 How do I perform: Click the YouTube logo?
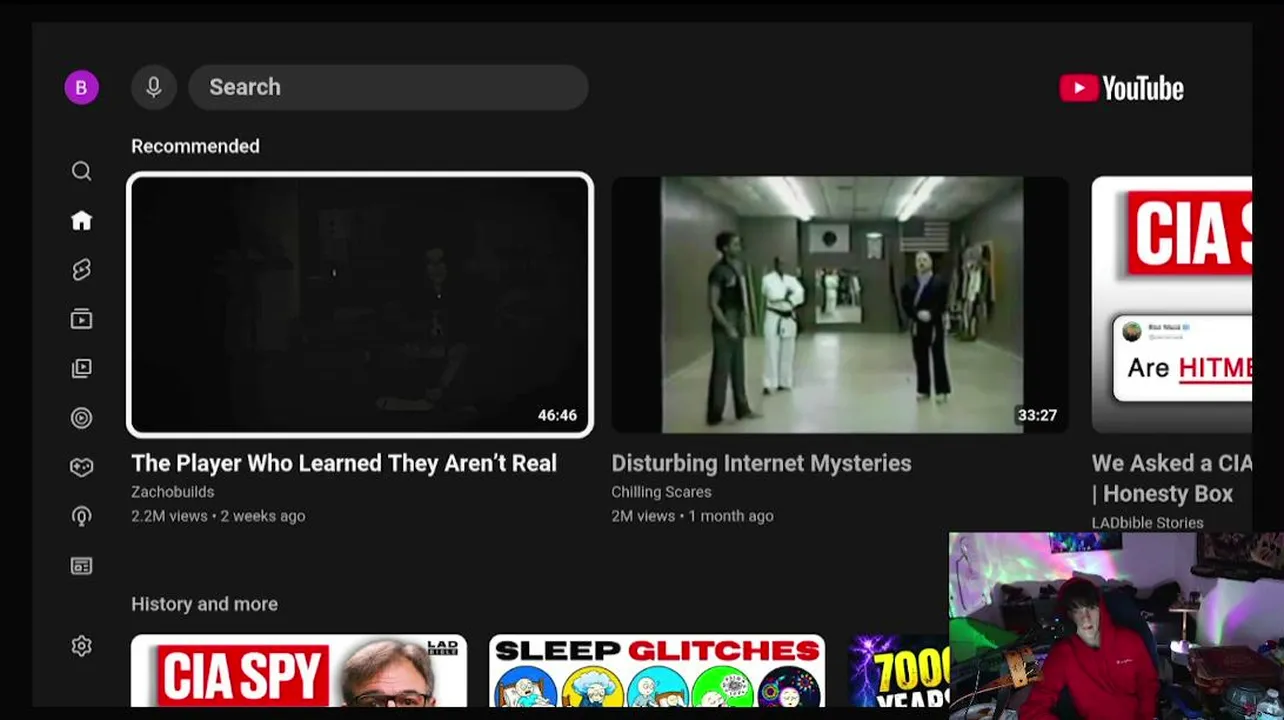coord(1122,88)
